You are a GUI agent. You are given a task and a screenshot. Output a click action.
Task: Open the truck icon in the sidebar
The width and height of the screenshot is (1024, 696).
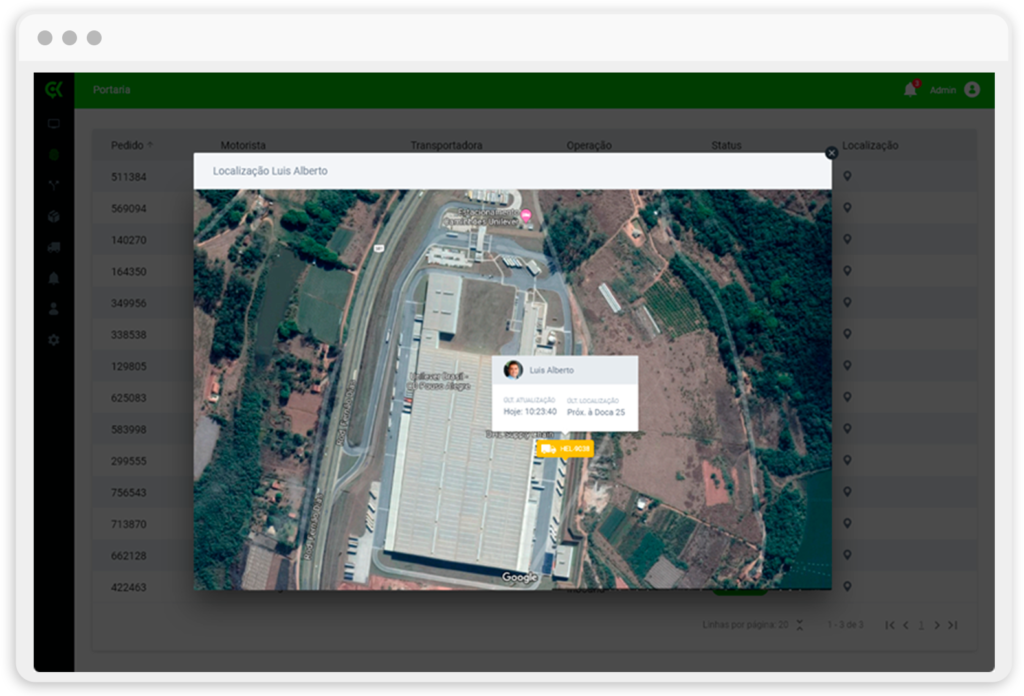click(54, 247)
